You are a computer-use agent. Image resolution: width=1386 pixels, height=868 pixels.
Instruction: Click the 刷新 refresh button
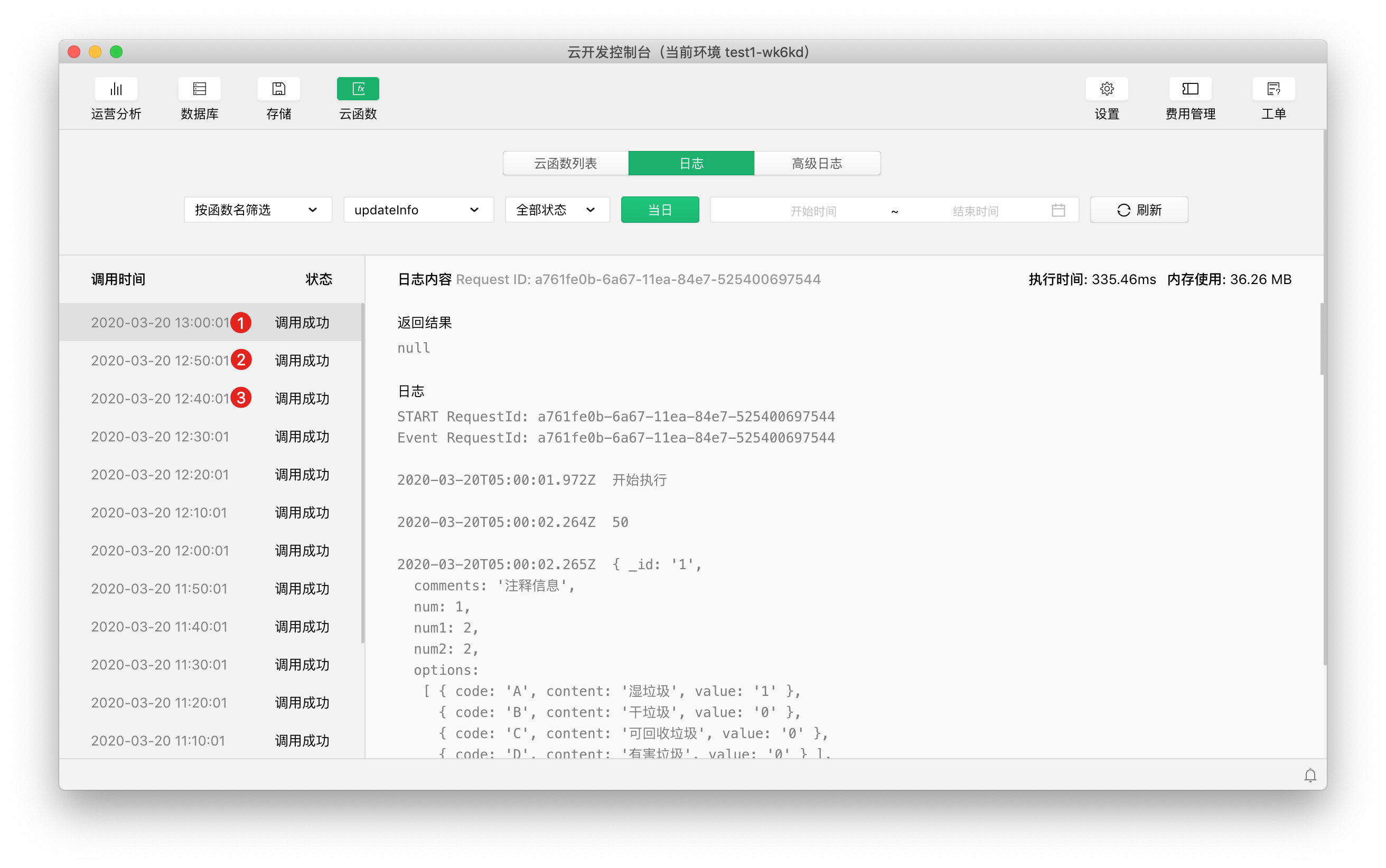coord(1139,210)
